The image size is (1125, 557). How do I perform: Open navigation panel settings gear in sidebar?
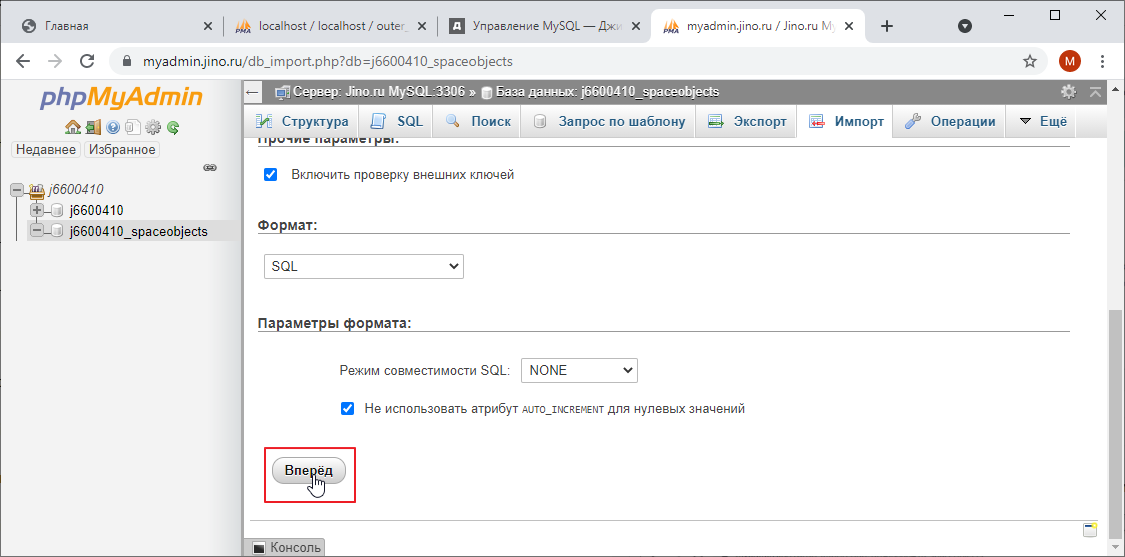(x=153, y=127)
